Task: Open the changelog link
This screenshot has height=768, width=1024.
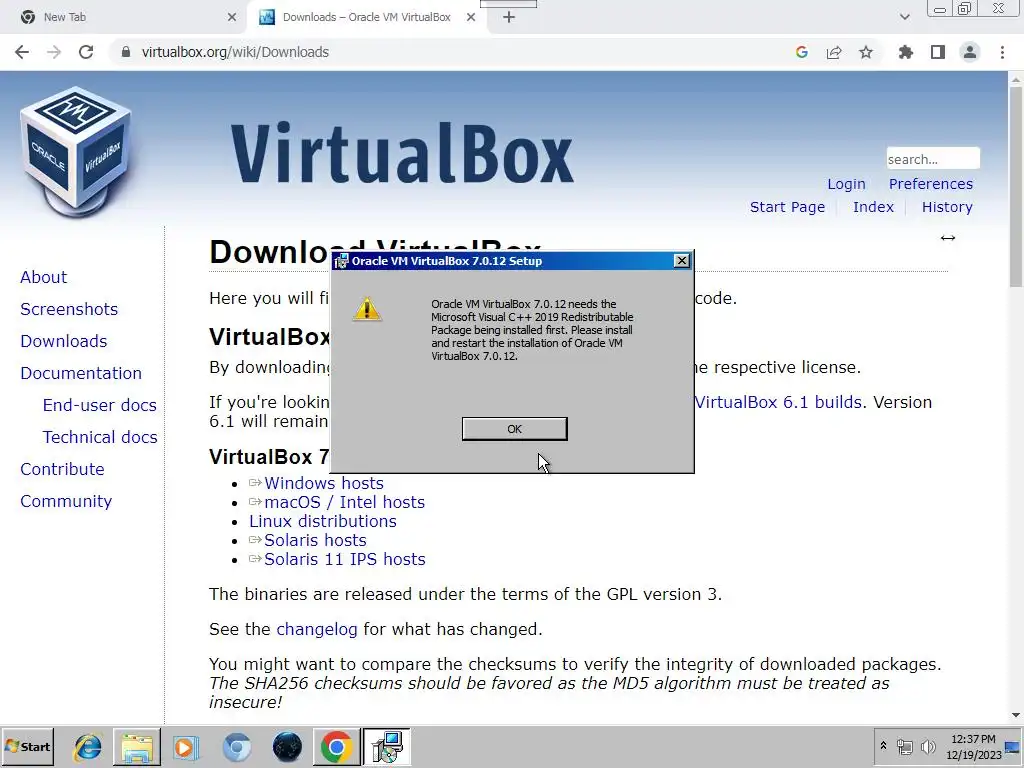Action: 317,630
